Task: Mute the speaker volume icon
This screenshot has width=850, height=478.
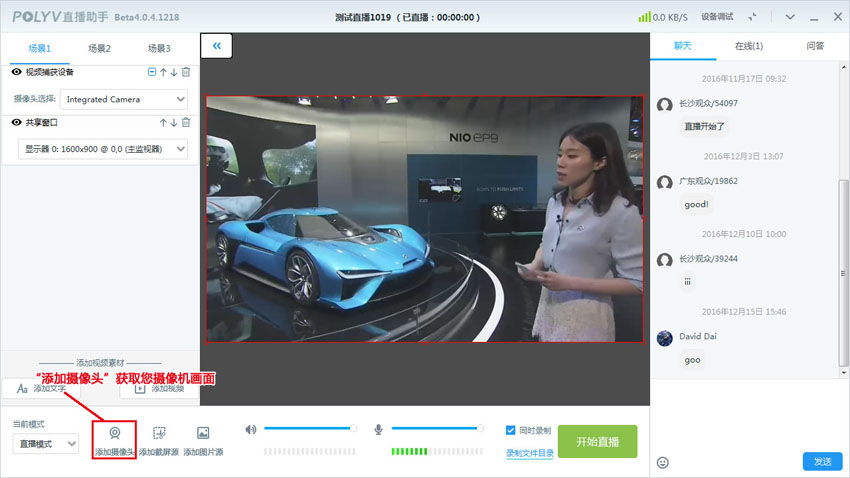Action: [x=251, y=429]
